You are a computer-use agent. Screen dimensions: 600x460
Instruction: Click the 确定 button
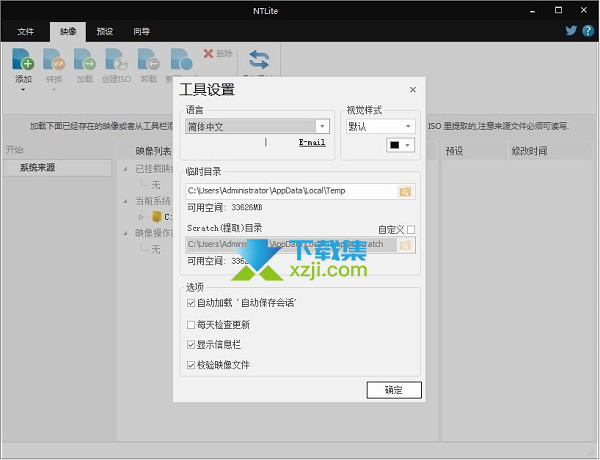pos(394,390)
